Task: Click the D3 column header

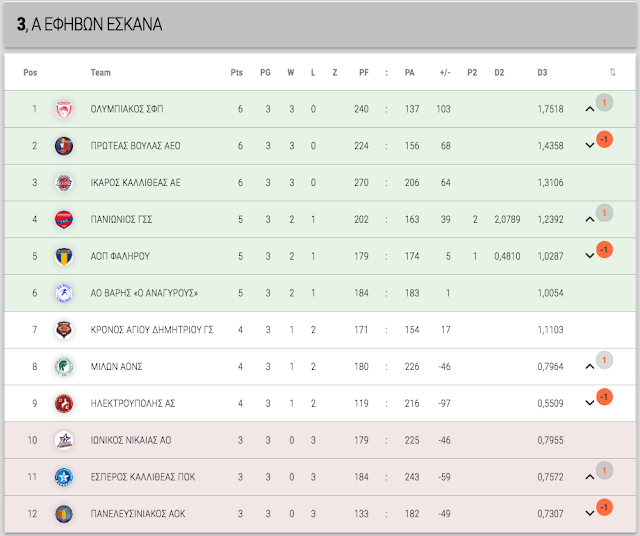Action: (542, 73)
